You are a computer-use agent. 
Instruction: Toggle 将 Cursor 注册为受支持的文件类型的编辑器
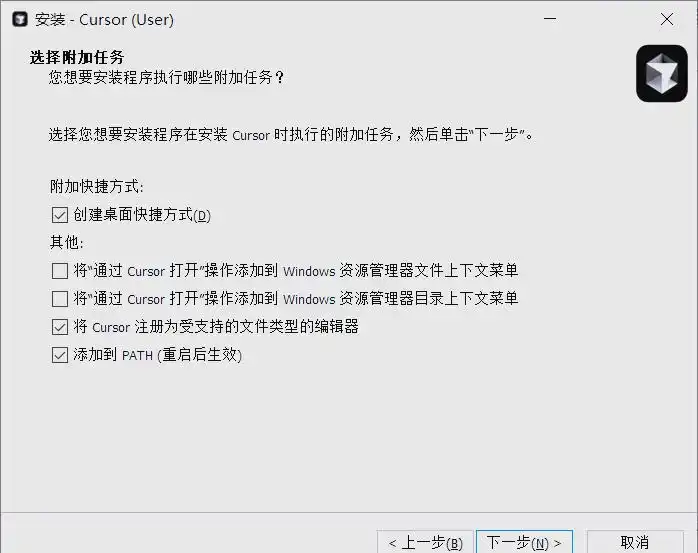pos(60,327)
